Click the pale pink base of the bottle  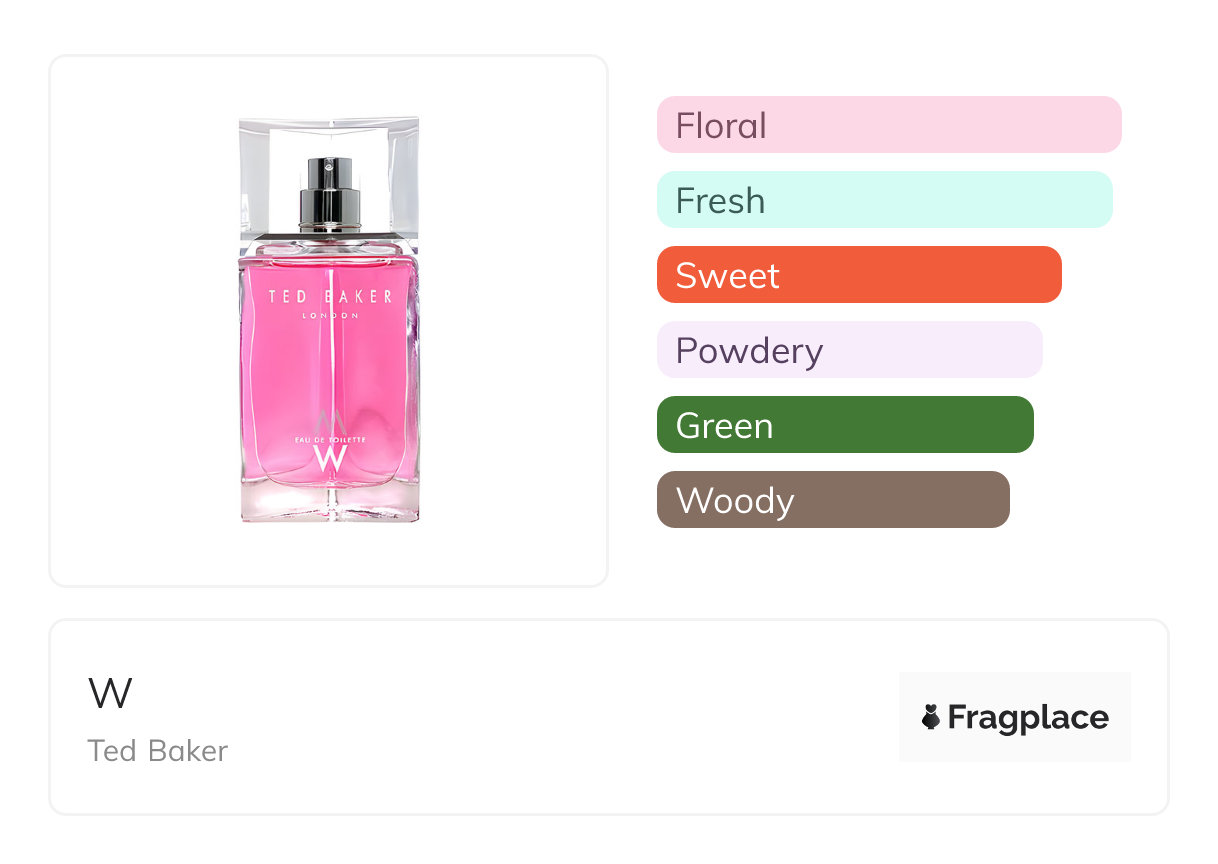coord(330,505)
